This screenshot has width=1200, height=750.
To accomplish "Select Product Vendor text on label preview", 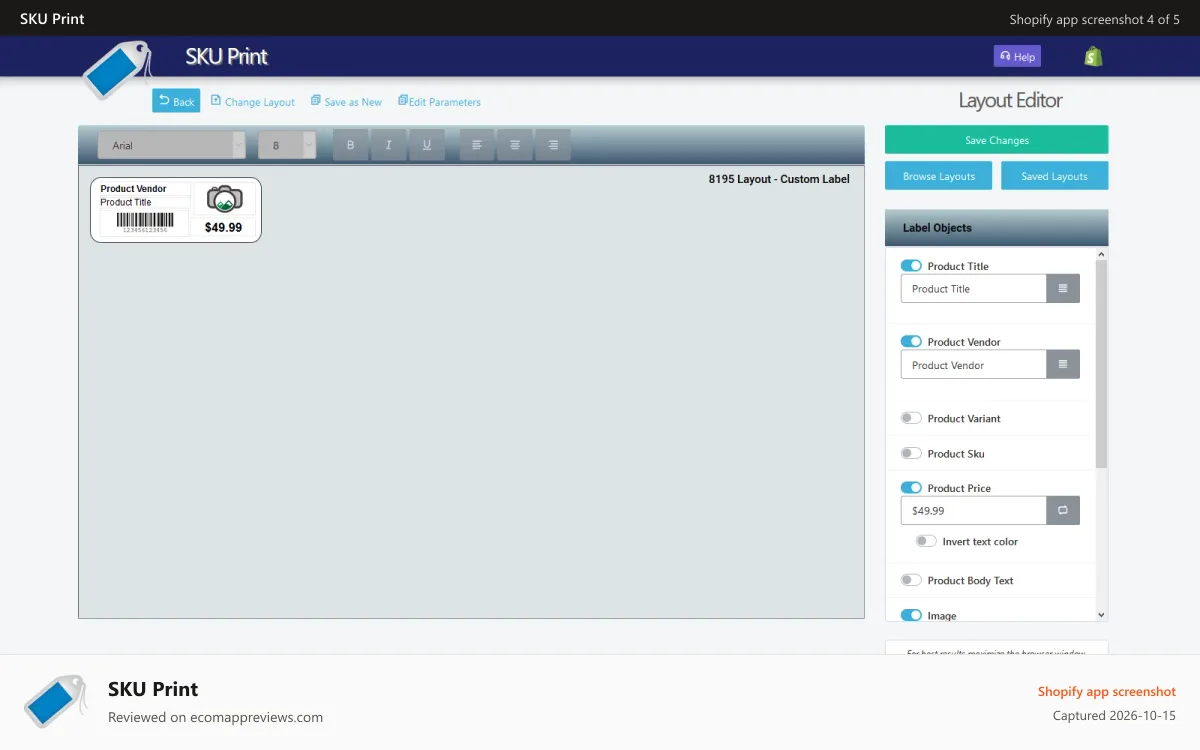I will [x=133, y=189].
